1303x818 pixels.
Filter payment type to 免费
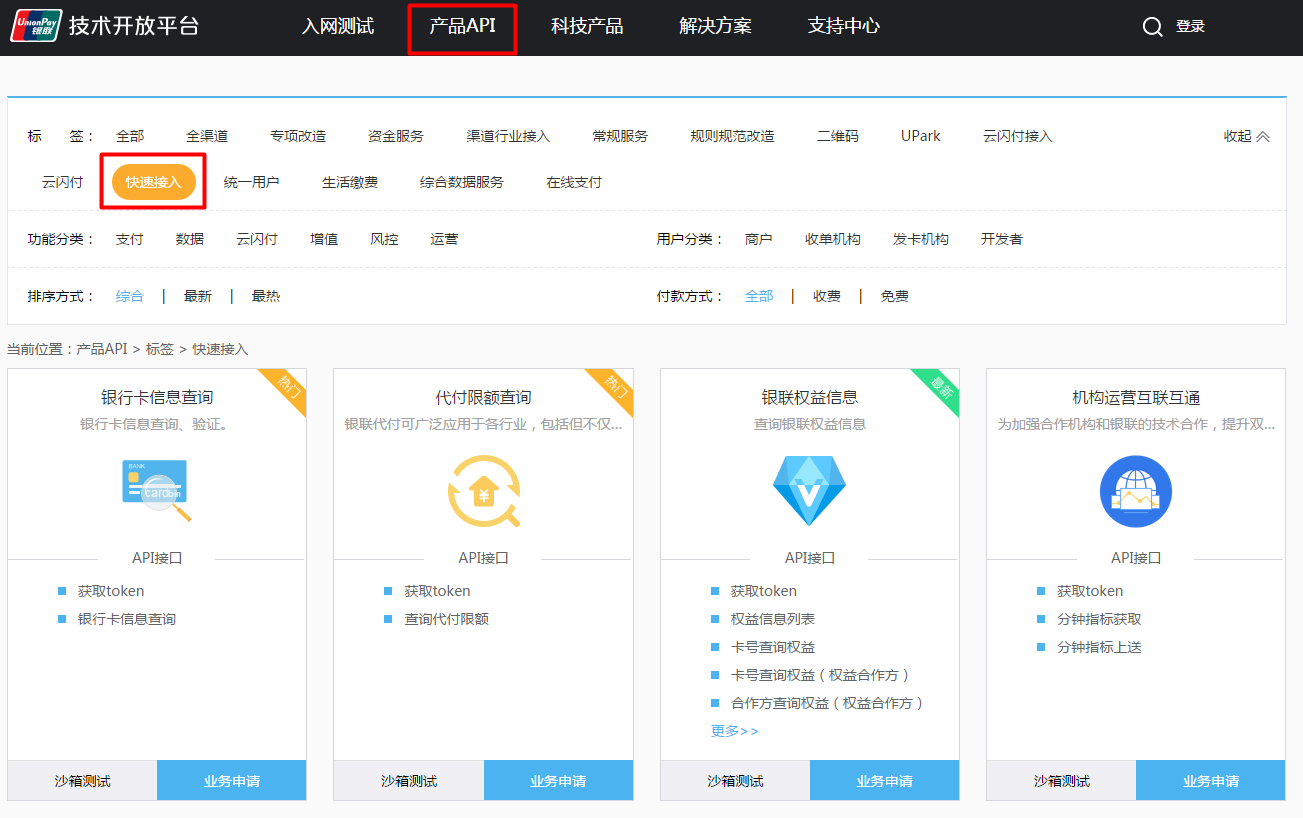[894, 296]
